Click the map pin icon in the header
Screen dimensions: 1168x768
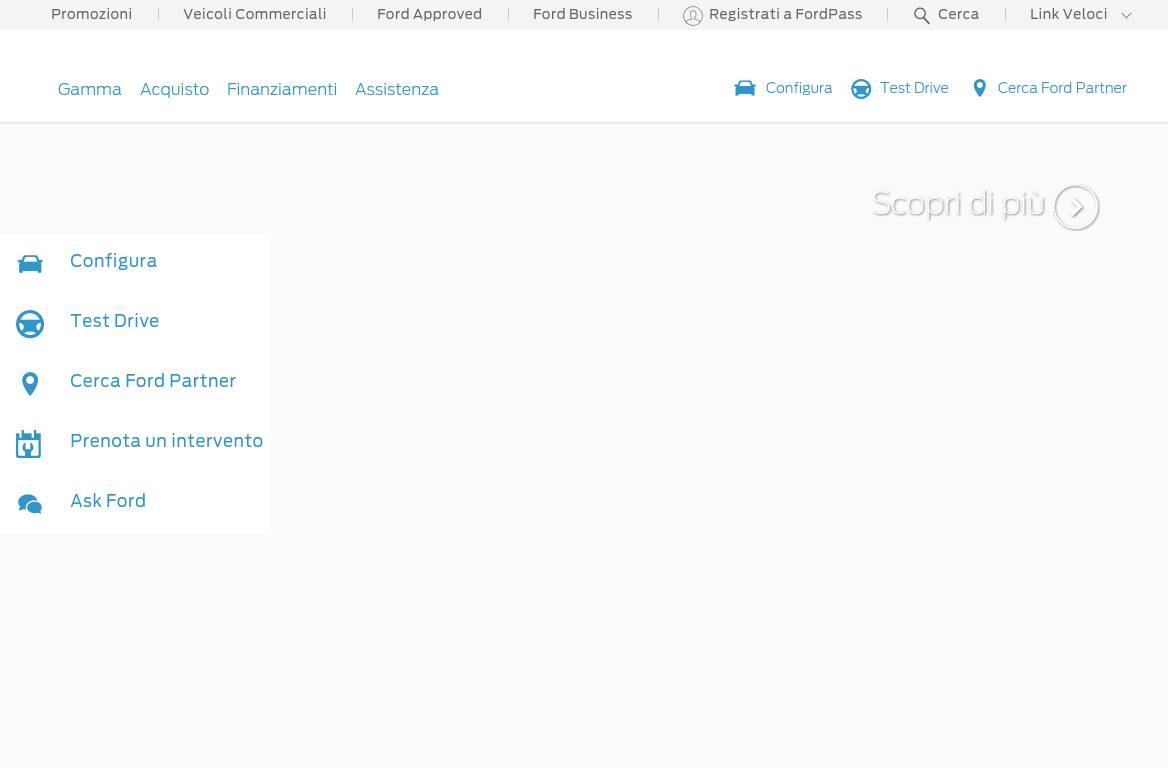[x=980, y=89]
